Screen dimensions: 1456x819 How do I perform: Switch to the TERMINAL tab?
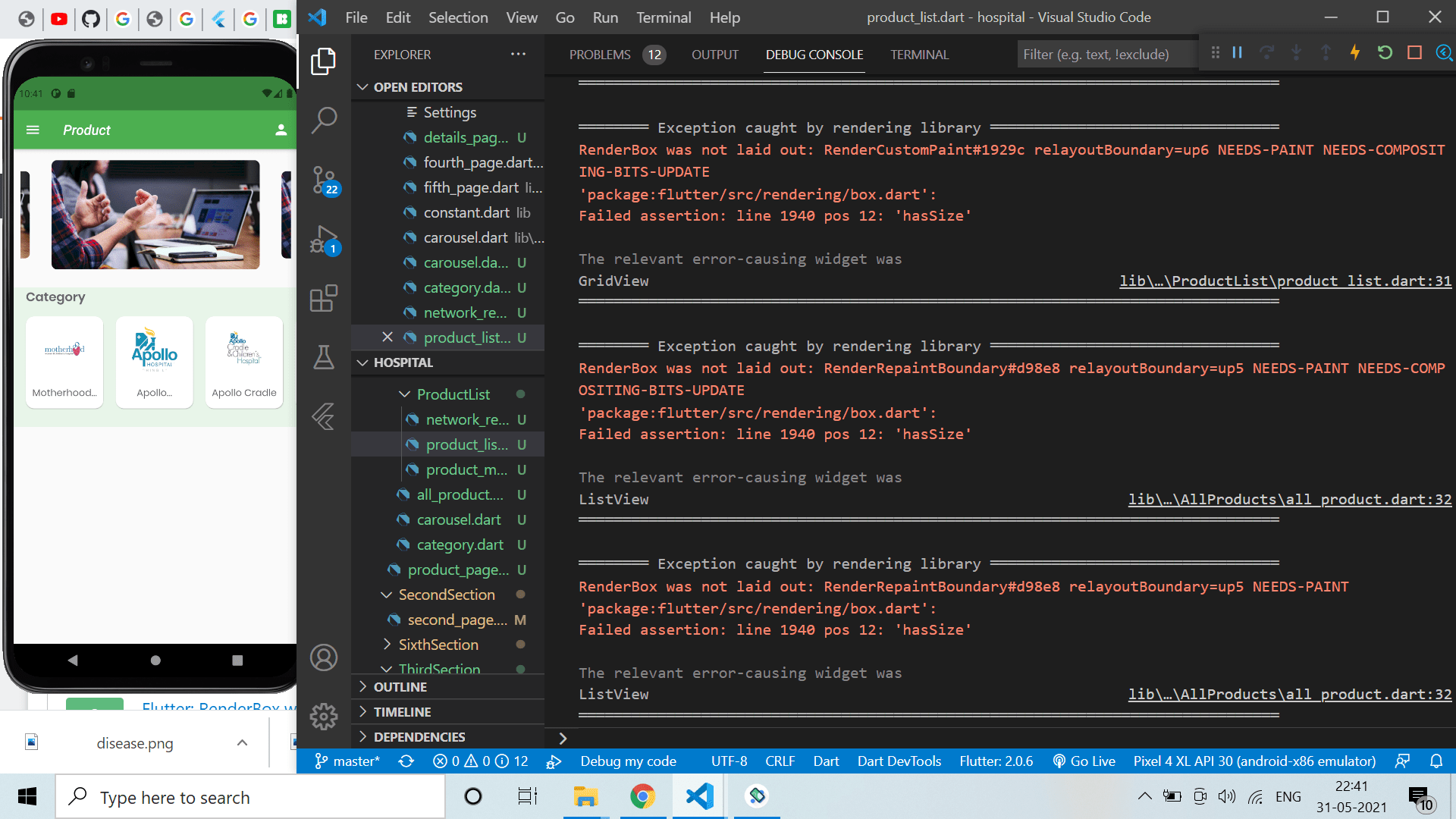click(919, 55)
